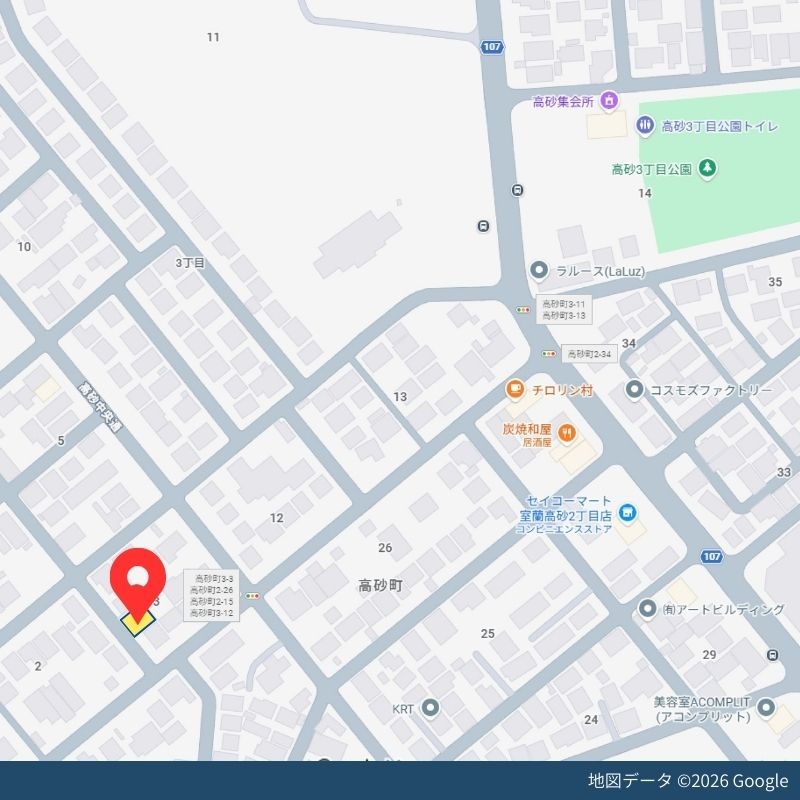Select the セイコーマート convenience store icon
The height and width of the screenshot is (800, 800).
pyautogui.click(x=627, y=512)
